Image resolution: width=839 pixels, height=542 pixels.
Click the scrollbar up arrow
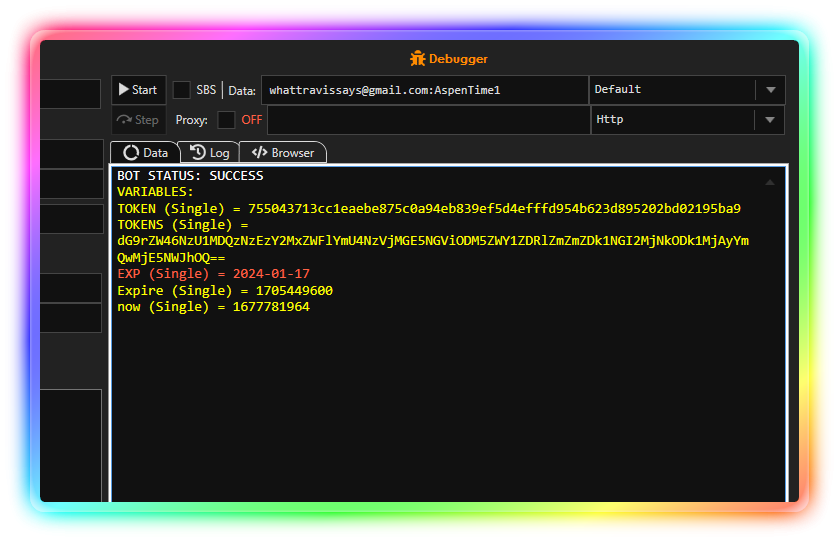(x=769, y=182)
